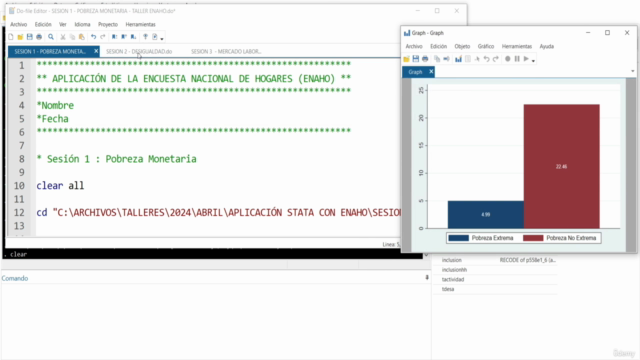Undo last edit in the Do-file Editor
Image resolution: width=640 pixels, height=360 pixels.
click(93, 37)
